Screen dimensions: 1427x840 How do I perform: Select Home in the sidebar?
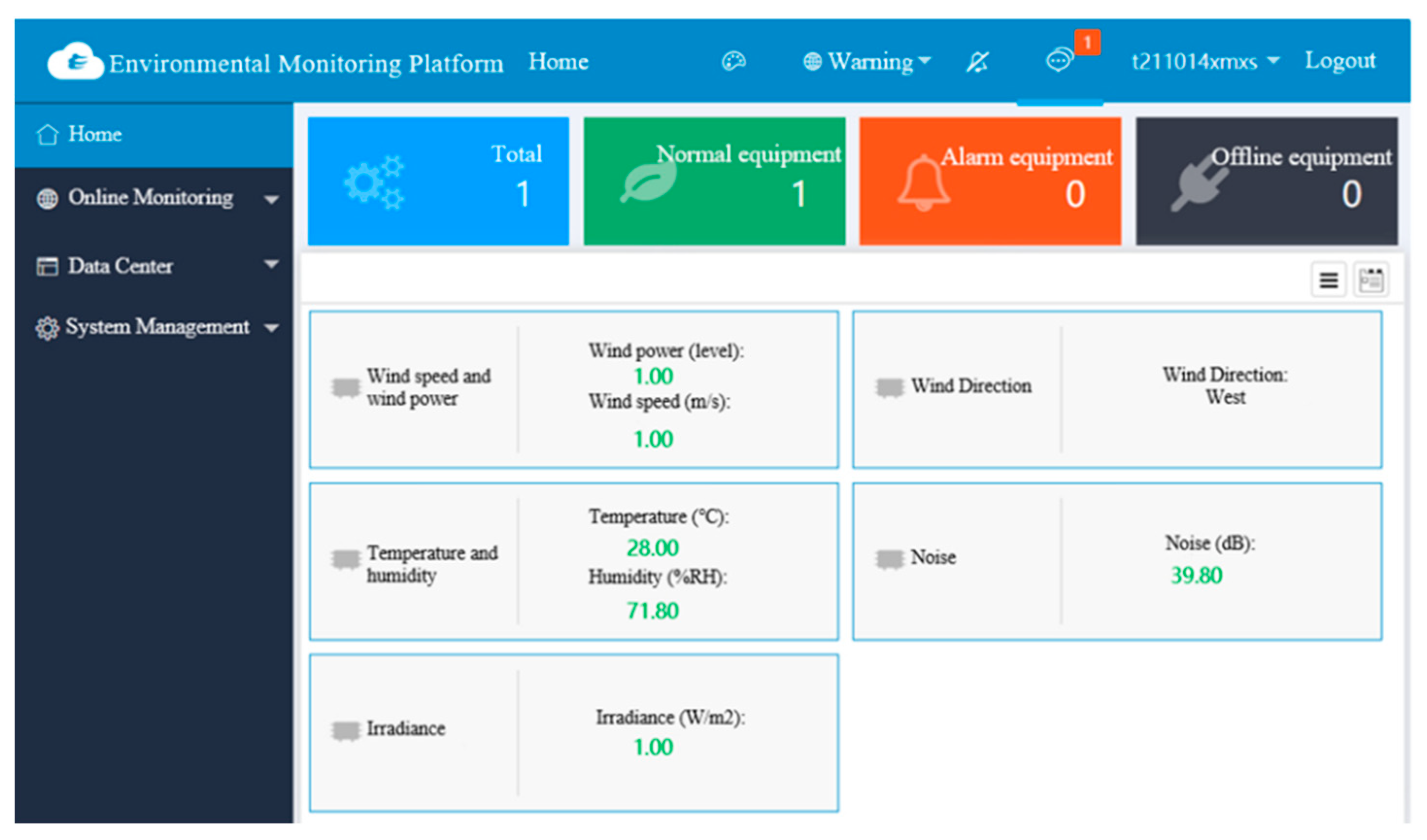coord(95,135)
